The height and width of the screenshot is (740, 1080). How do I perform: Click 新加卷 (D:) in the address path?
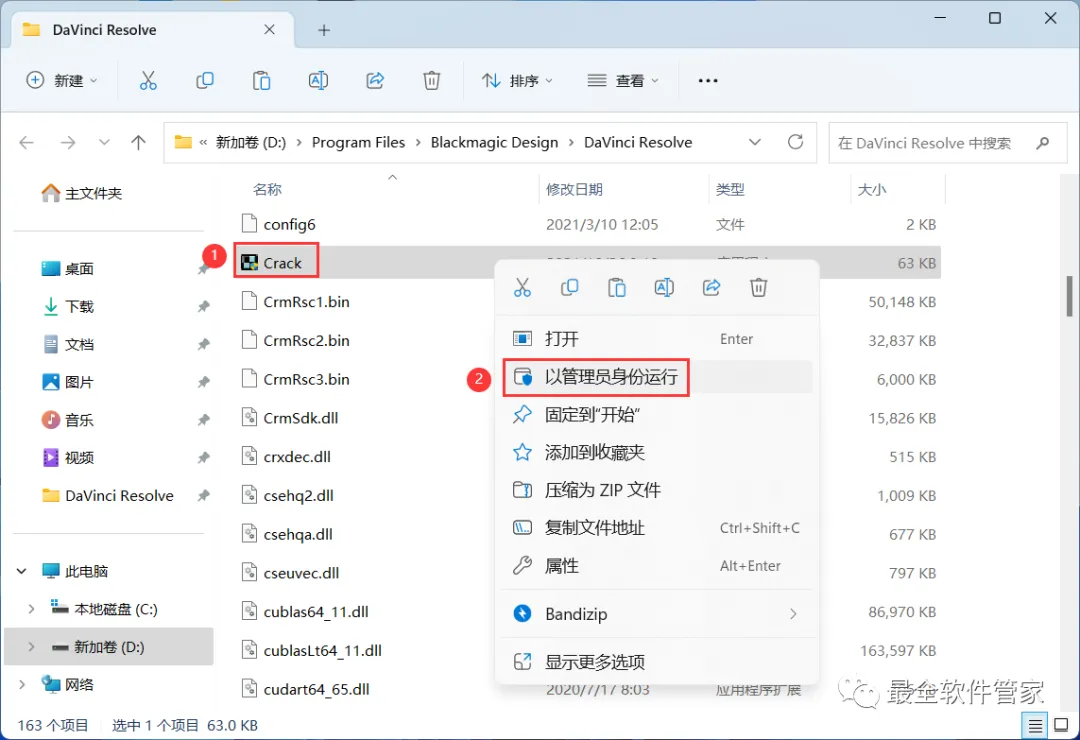[251, 143]
